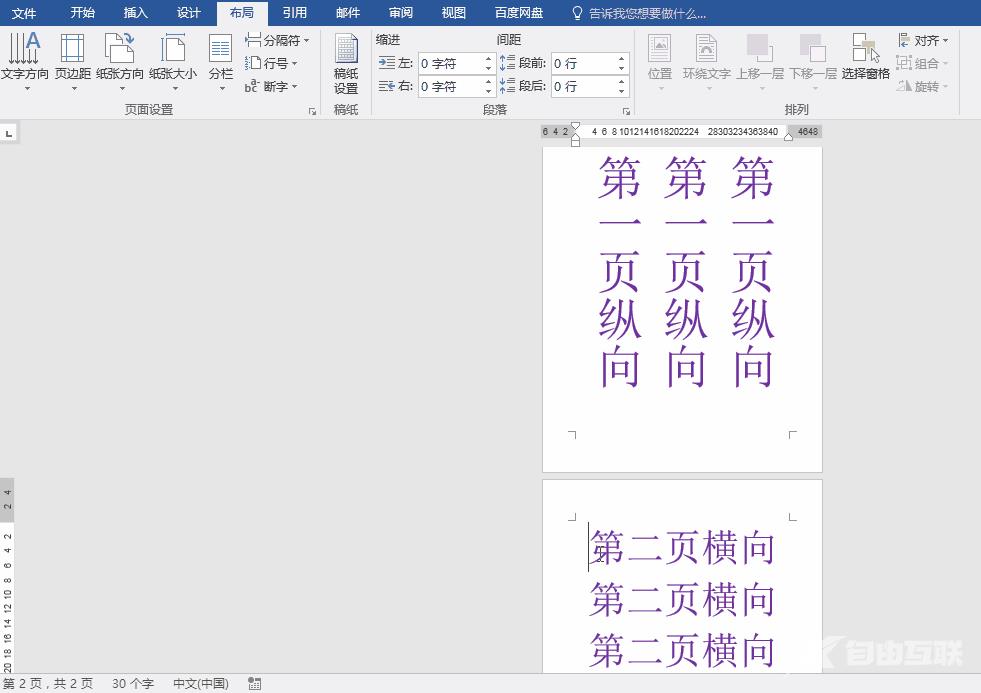981x693 pixels.
Task: Open the Text Direction (文字方向) tool
Action: click(x=24, y=58)
